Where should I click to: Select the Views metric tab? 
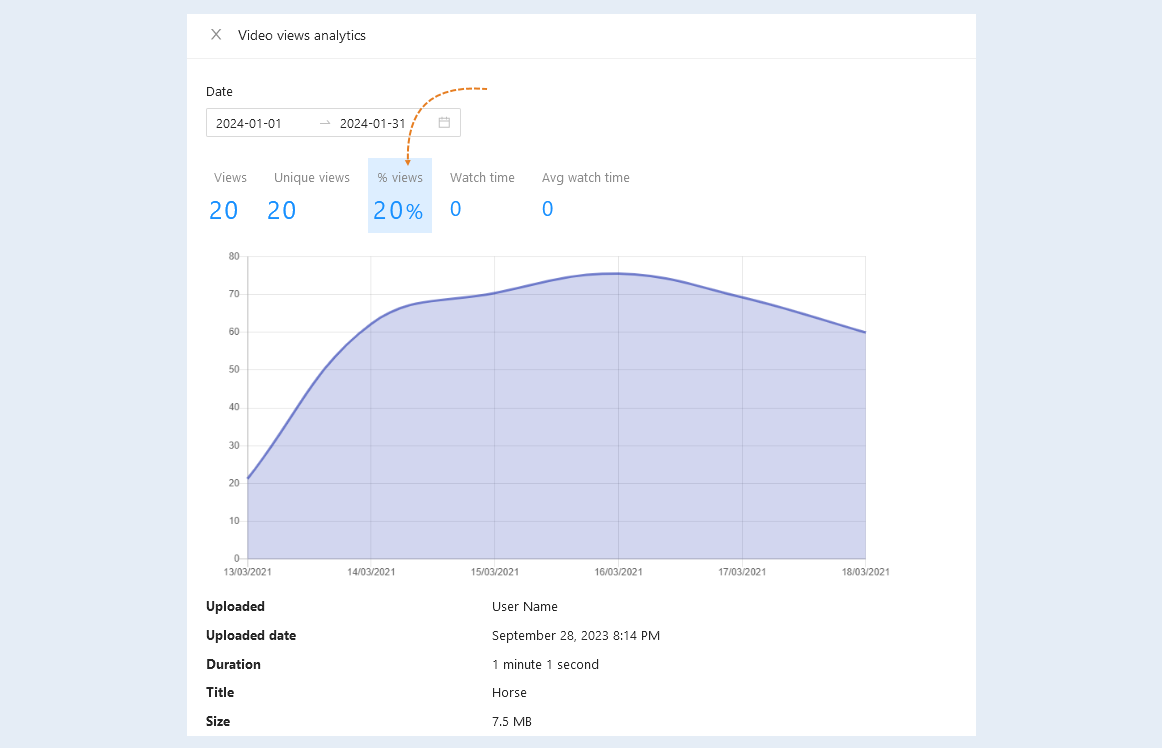click(230, 196)
